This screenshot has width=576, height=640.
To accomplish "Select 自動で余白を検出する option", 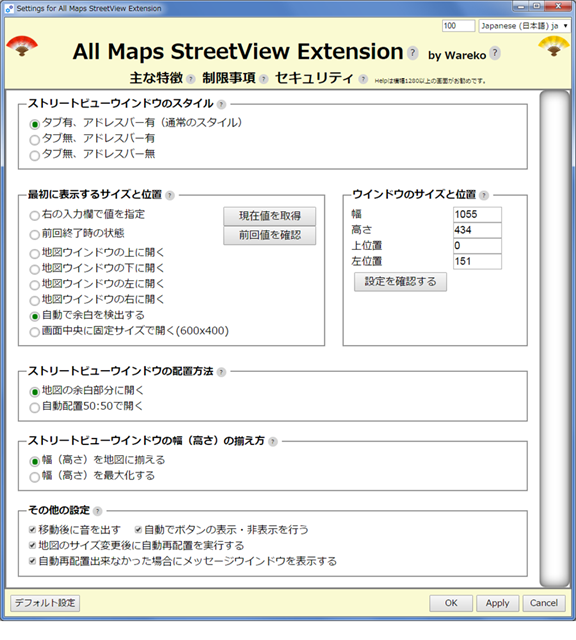I will (35, 316).
